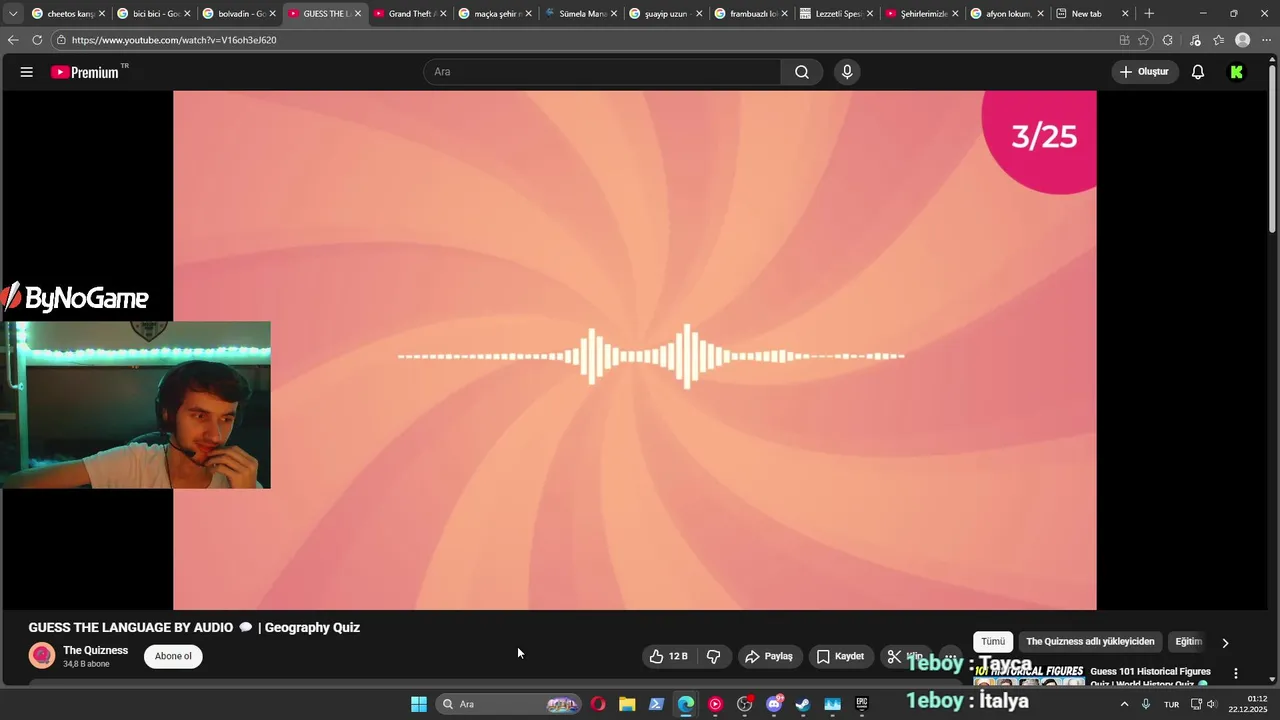This screenshot has width=1280, height=720.
Task: Close the frambuazlı browser tab
Action: (x=785, y=14)
